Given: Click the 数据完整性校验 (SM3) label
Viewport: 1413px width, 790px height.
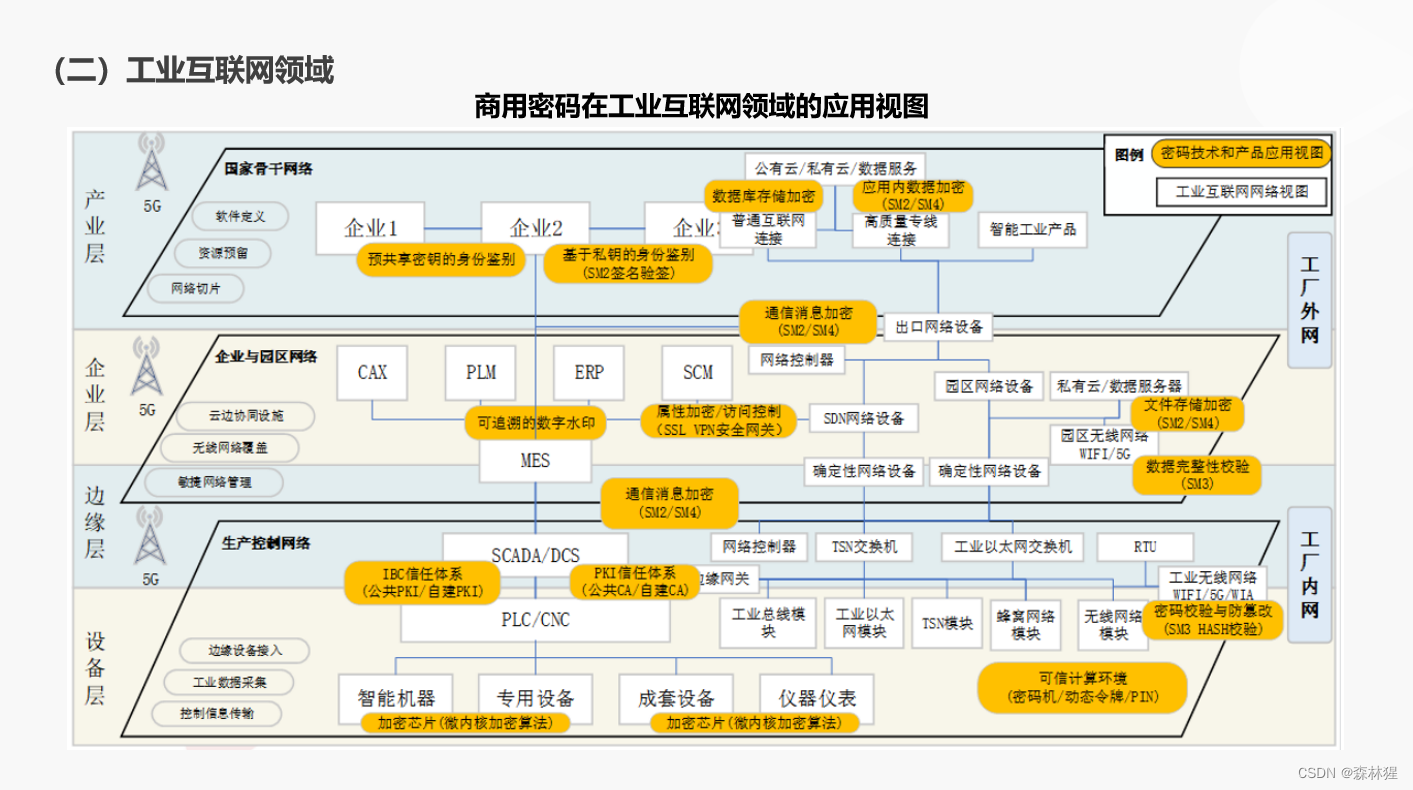Looking at the screenshot, I should [1197, 475].
